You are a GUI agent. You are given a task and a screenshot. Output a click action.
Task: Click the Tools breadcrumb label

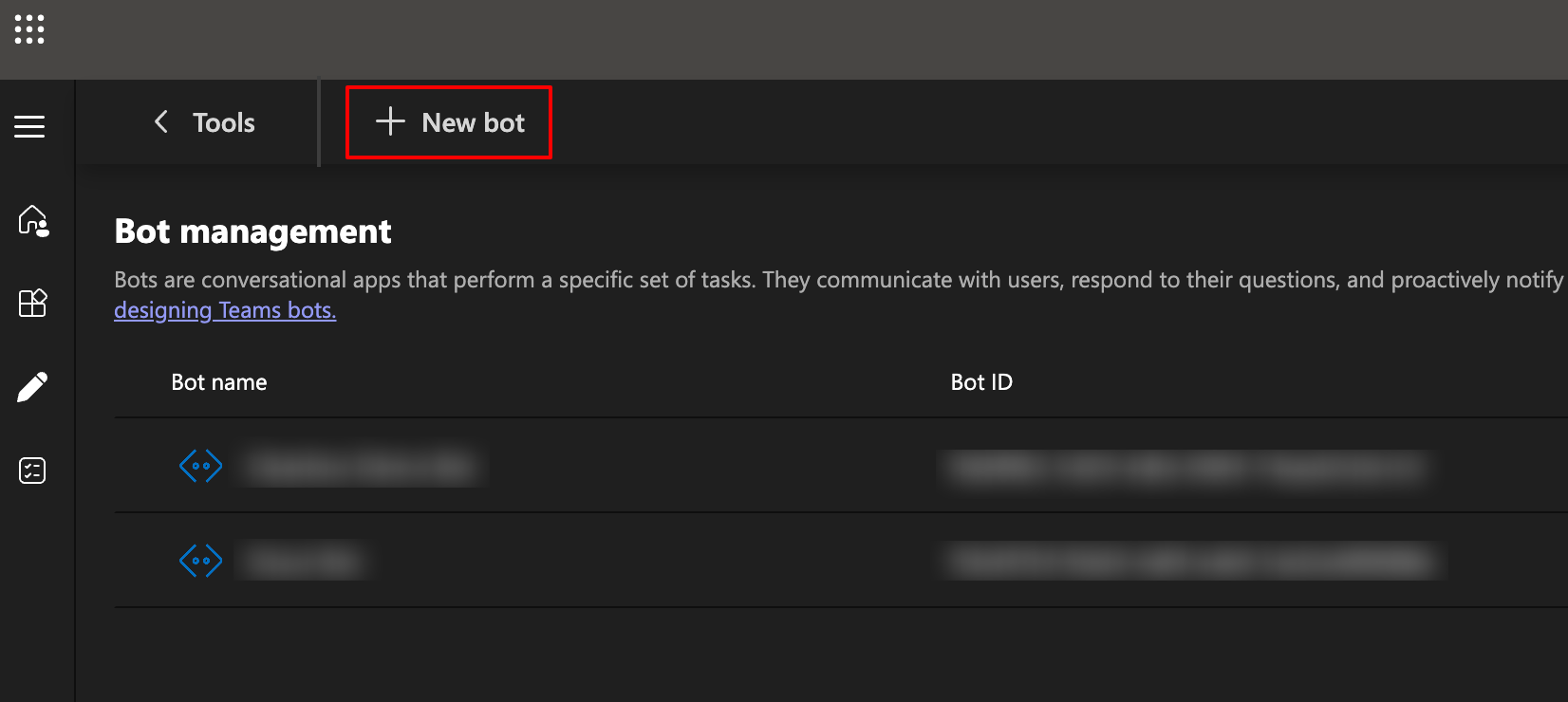pos(224,122)
